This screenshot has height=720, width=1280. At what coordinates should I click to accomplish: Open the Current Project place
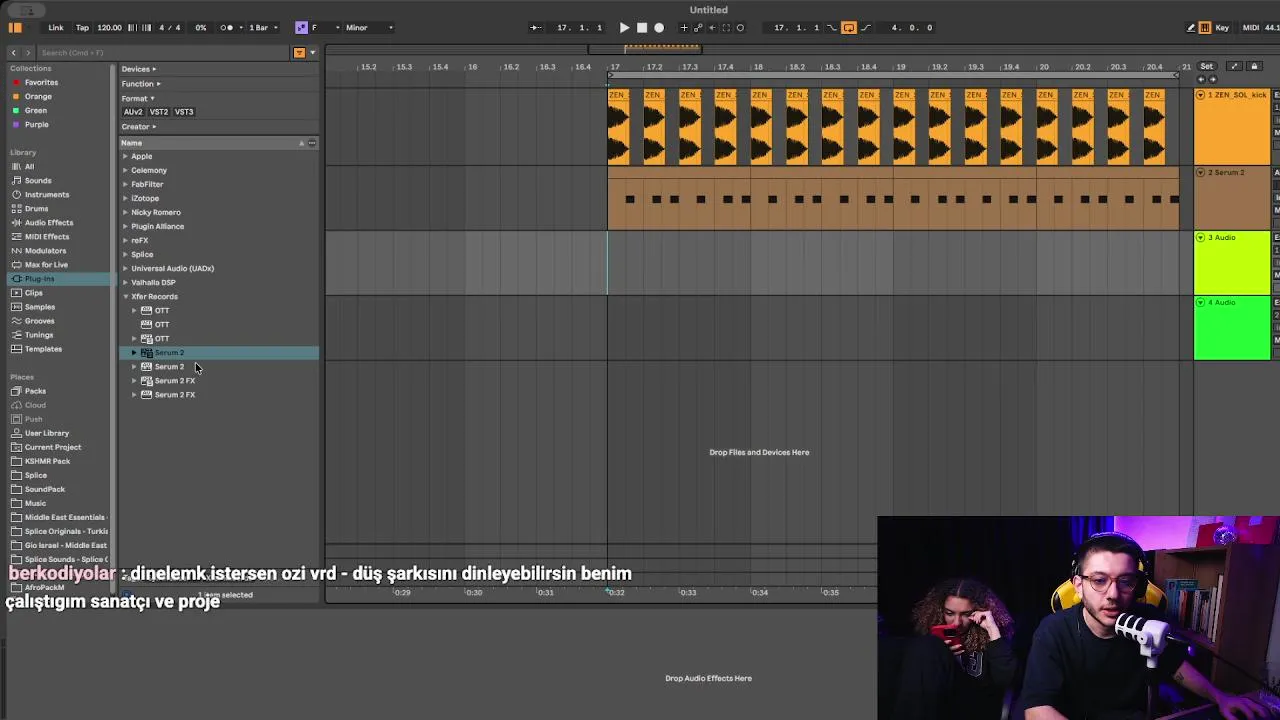pyautogui.click(x=53, y=446)
